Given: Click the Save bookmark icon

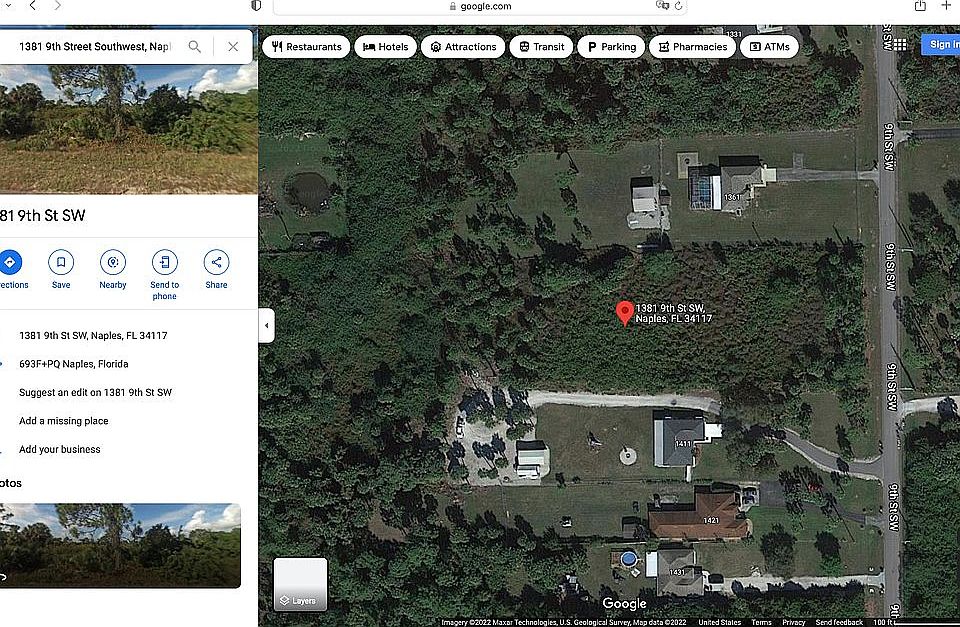Looking at the screenshot, I should [x=61, y=262].
